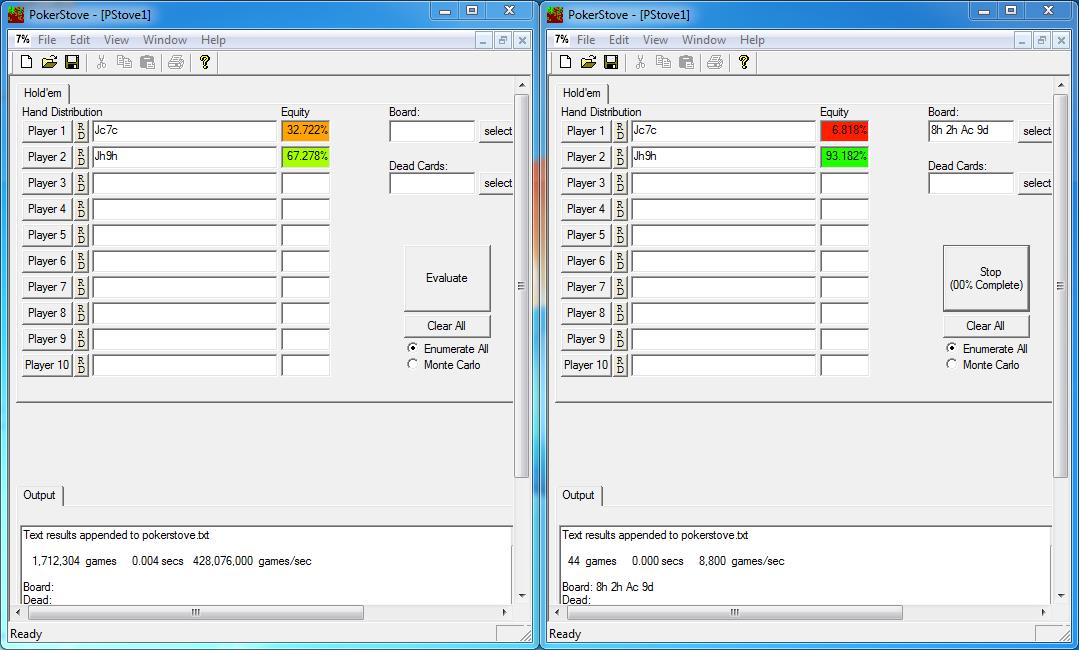Select Enumerate All option in right window
Screen dimensions: 1079x650
952,349
